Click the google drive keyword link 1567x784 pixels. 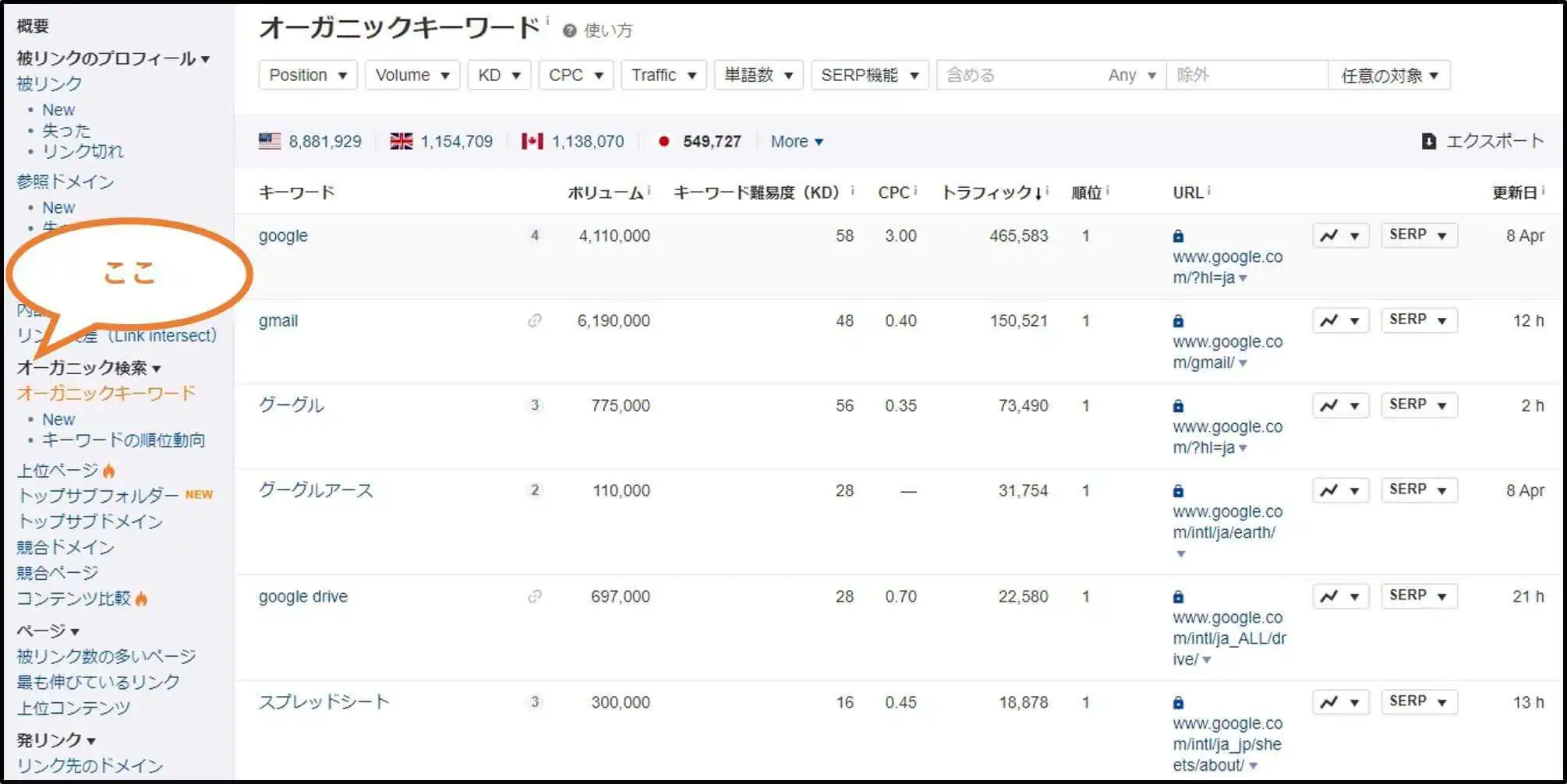point(303,596)
